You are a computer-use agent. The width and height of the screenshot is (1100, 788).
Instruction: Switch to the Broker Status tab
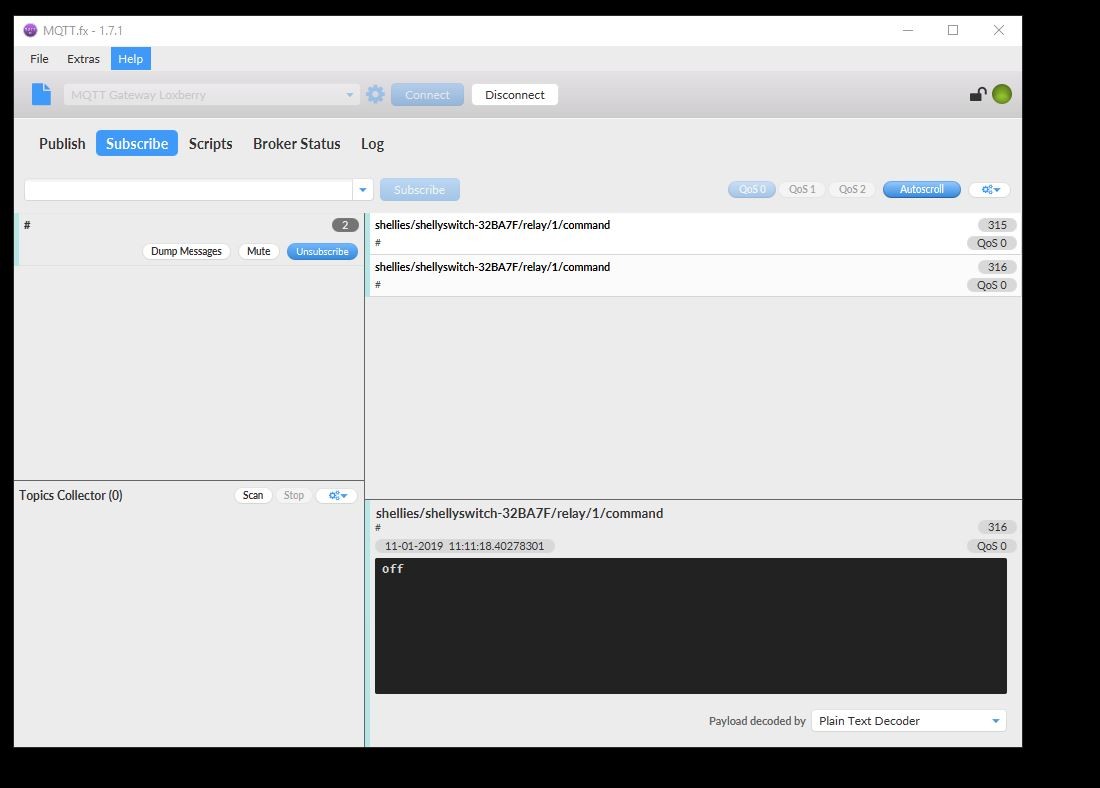297,143
